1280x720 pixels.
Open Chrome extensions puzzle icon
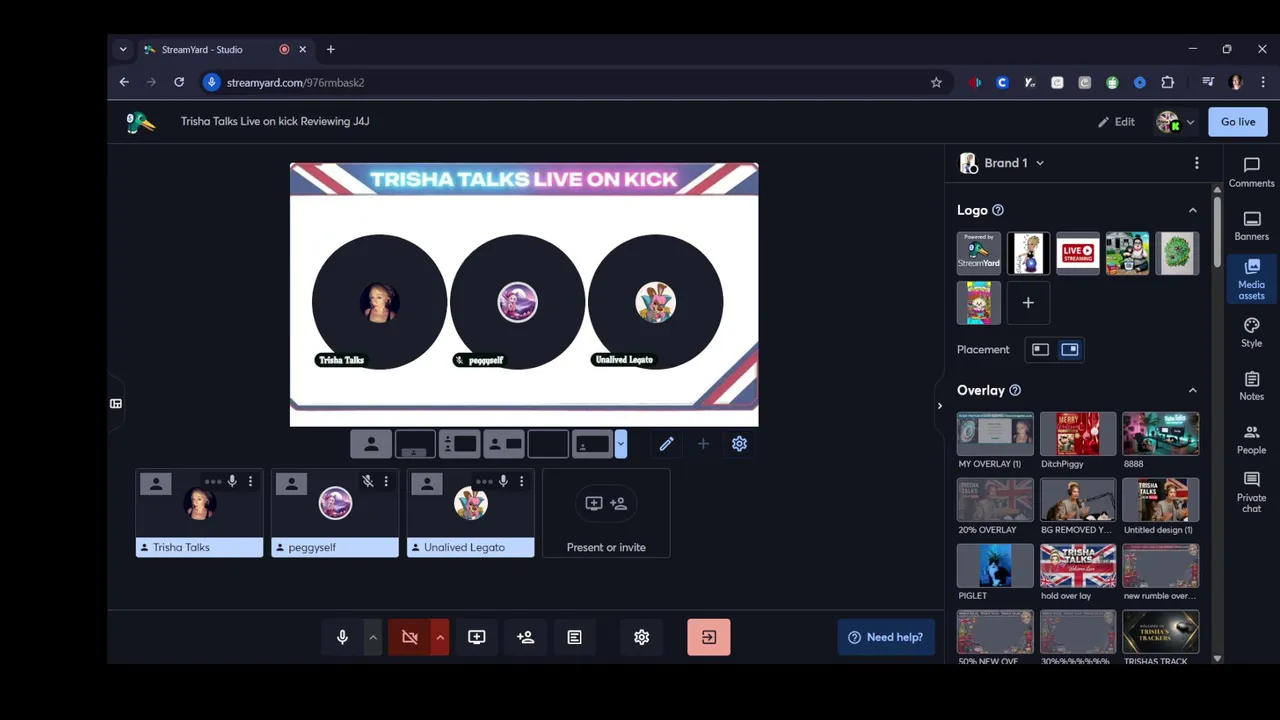coord(1167,82)
